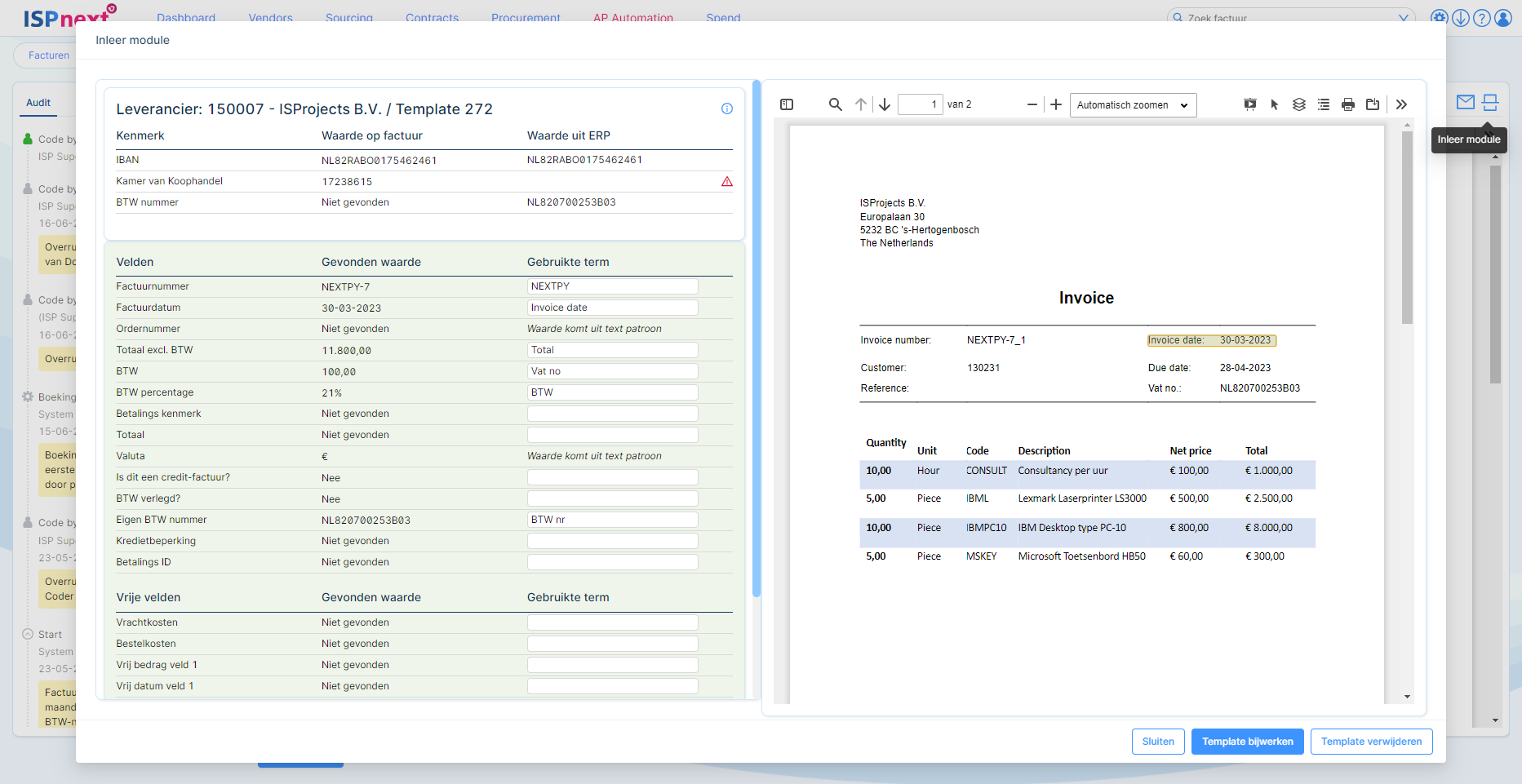
Task: Click Template bijwerken button
Action: (1247, 742)
